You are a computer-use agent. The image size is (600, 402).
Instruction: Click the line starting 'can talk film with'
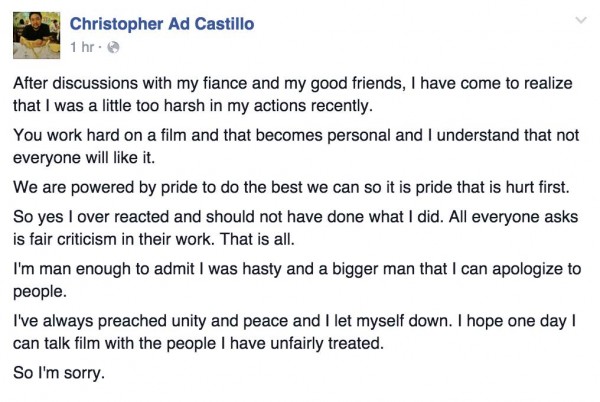(198, 343)
